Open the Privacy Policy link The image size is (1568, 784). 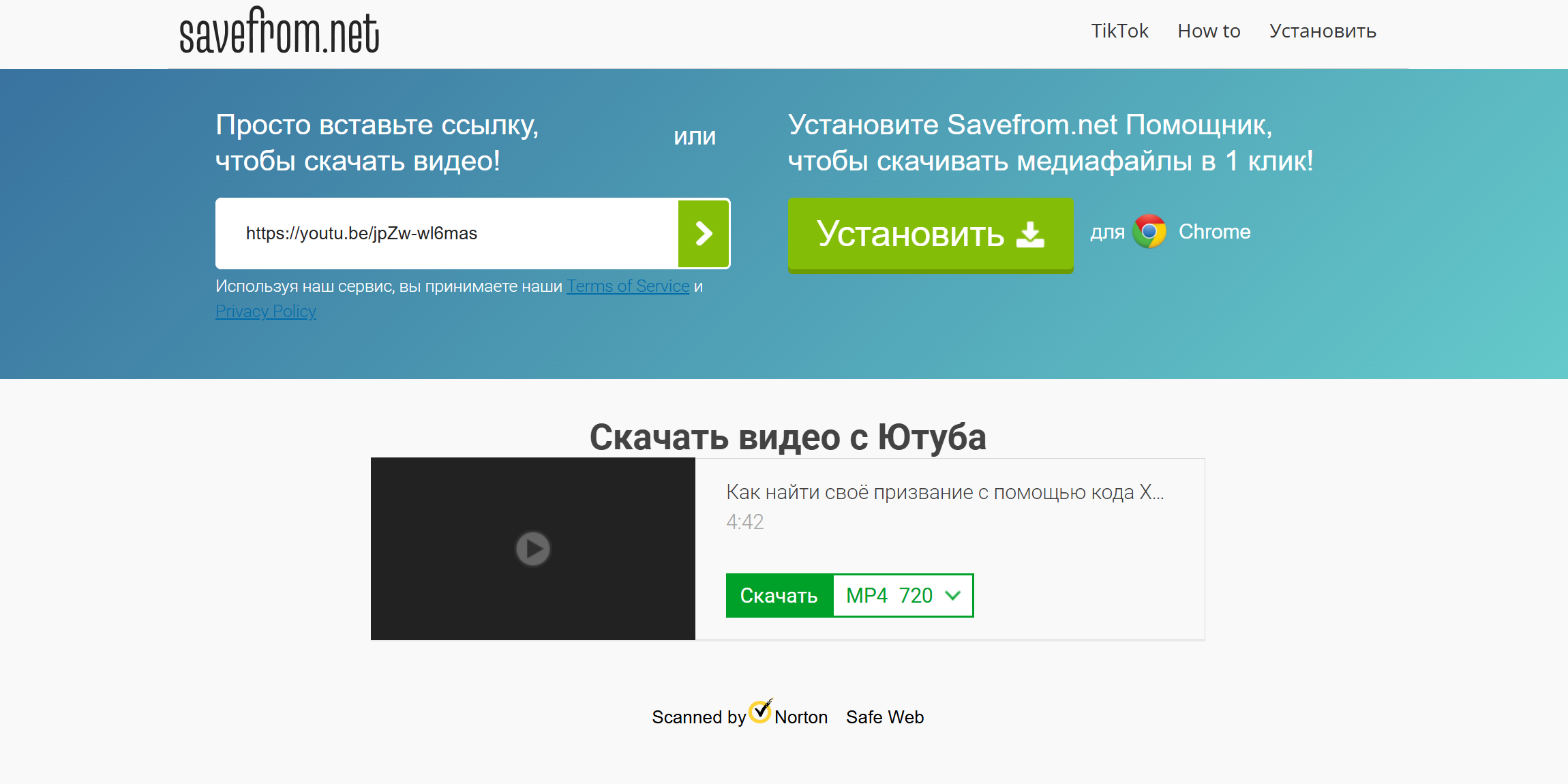[x=266, y=312]
